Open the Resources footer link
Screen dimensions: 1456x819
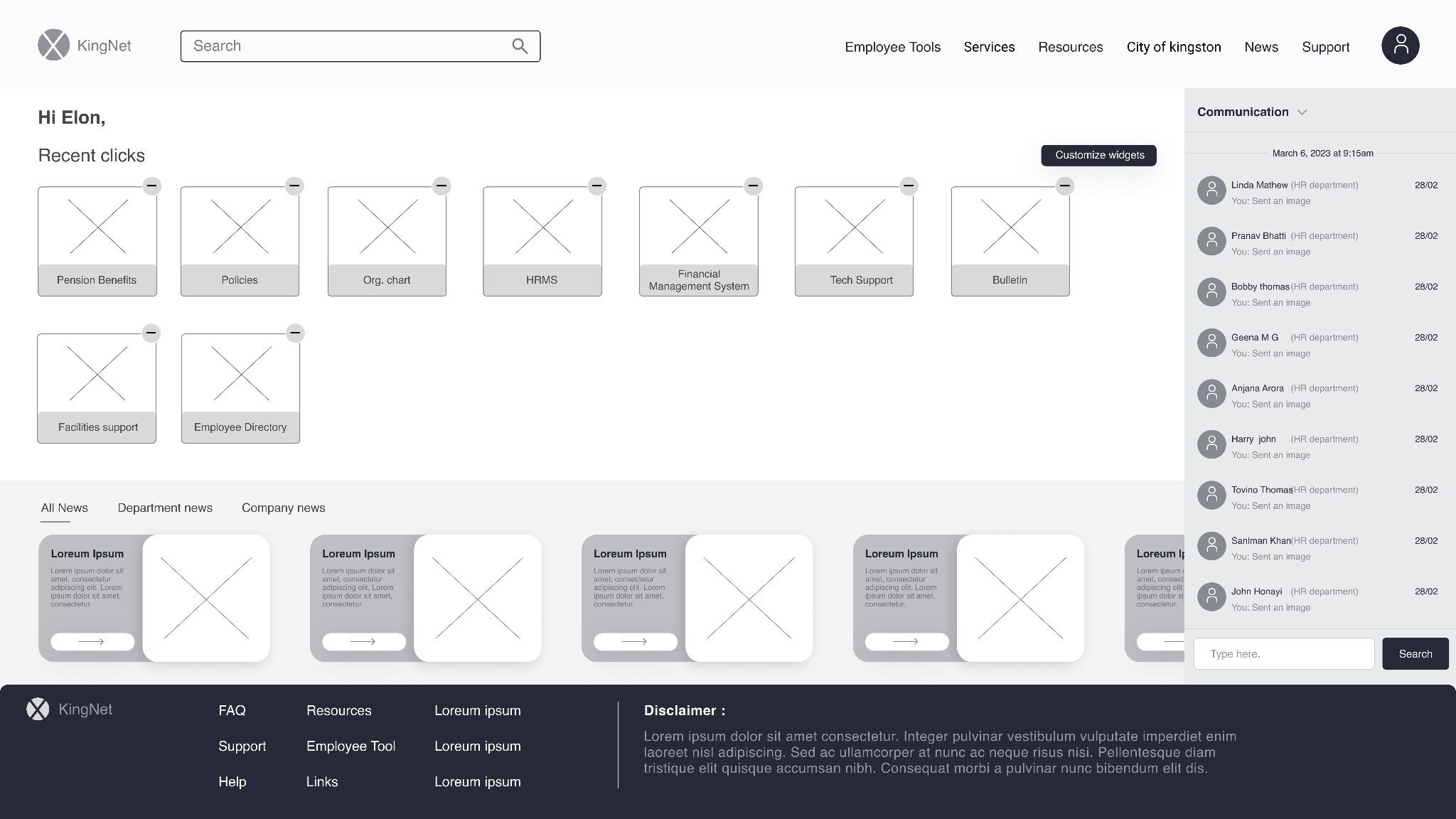coord(339,710)
